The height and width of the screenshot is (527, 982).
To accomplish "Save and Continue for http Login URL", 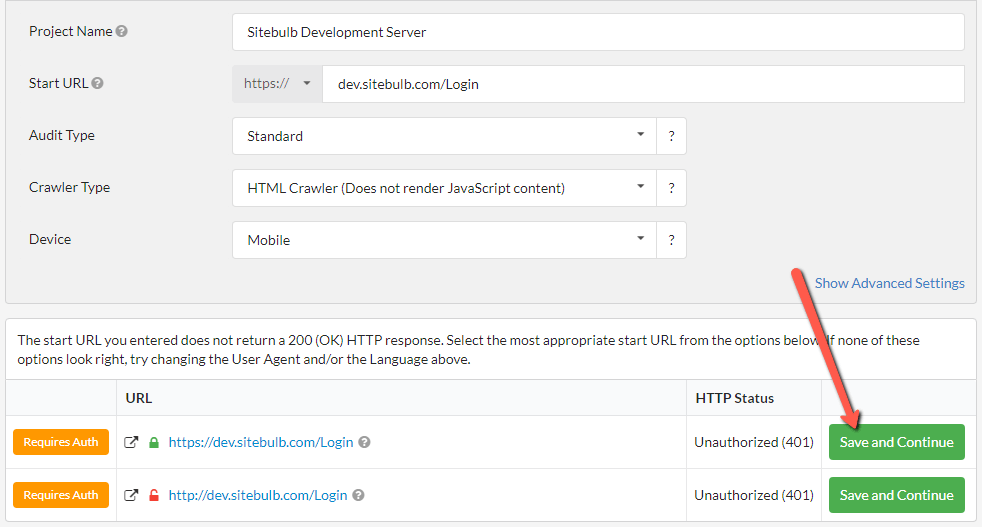I will point(896,495).
